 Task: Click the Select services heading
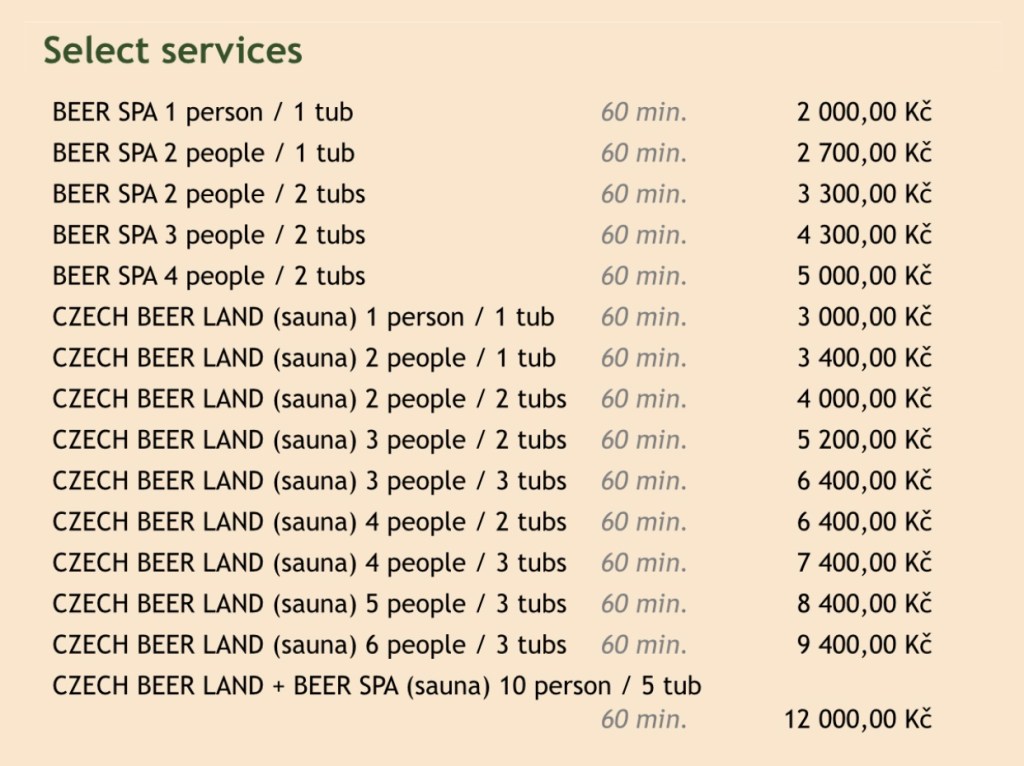tap(173, 51)
